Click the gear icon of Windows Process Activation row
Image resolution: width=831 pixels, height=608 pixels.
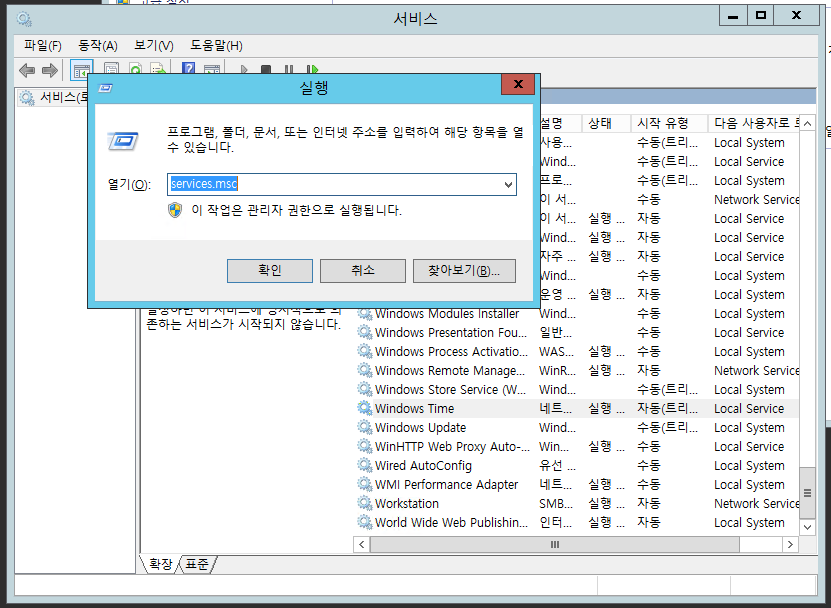tap(365, 351)
